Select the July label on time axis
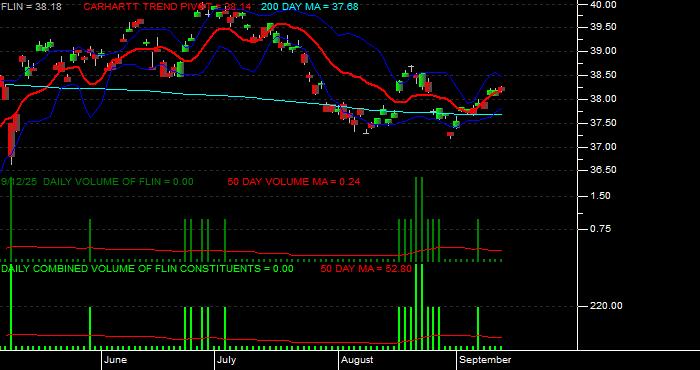Screen dimensions: 700x370 (x=227, y=360)
